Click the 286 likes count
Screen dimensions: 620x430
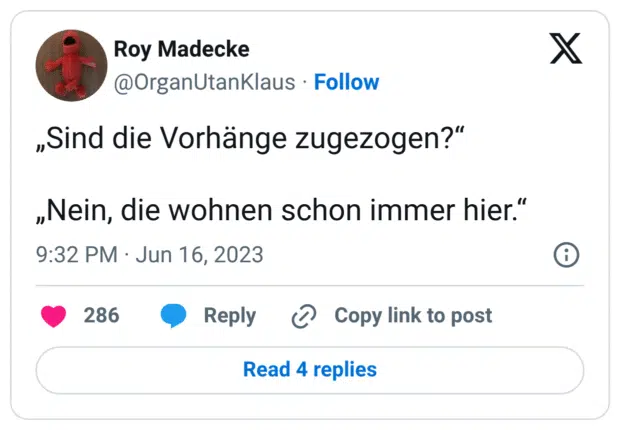(101, 316)
